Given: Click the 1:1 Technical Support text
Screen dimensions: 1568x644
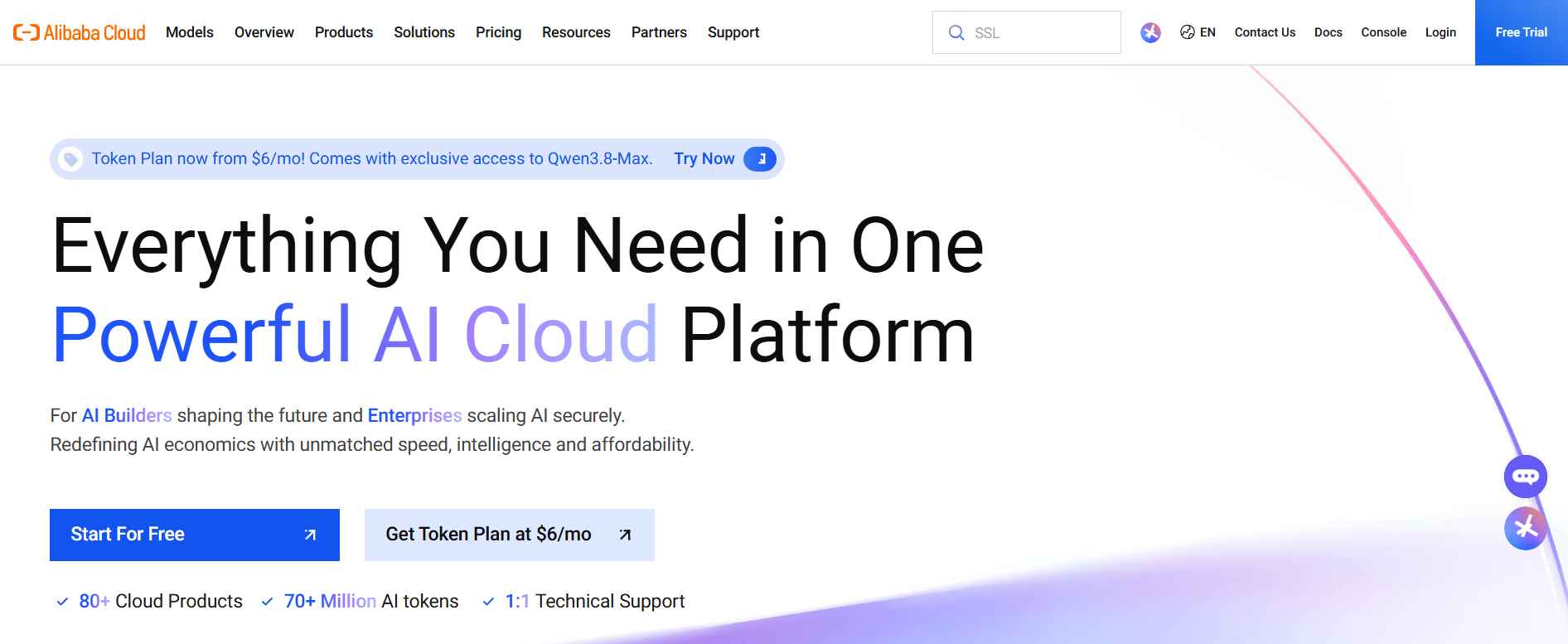Looking at the screenshot, I should [595, 601].
